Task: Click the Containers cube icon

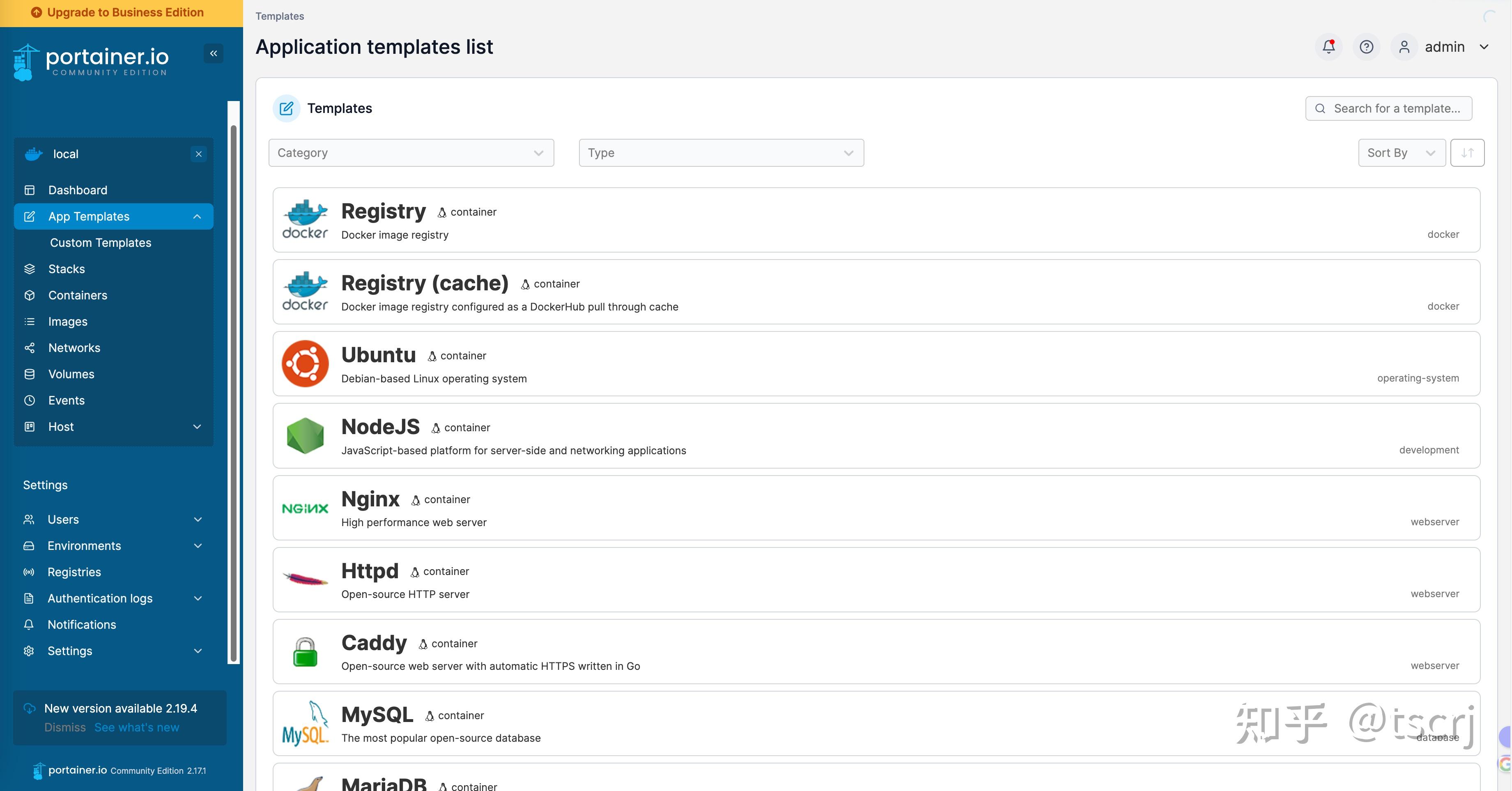Action: tap(29, 295)
